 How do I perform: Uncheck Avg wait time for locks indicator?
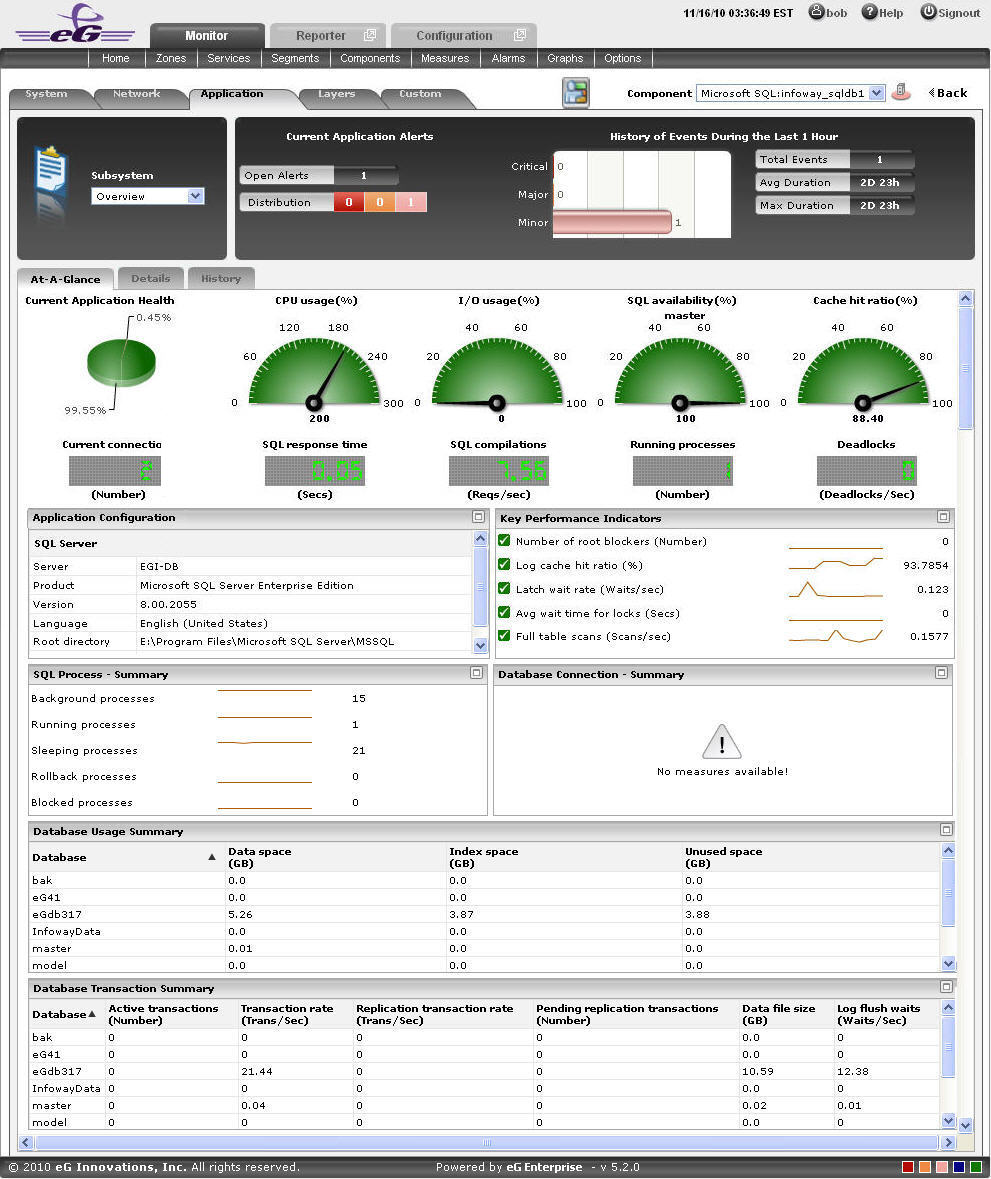pyautogui.click(x=504, y=613)
